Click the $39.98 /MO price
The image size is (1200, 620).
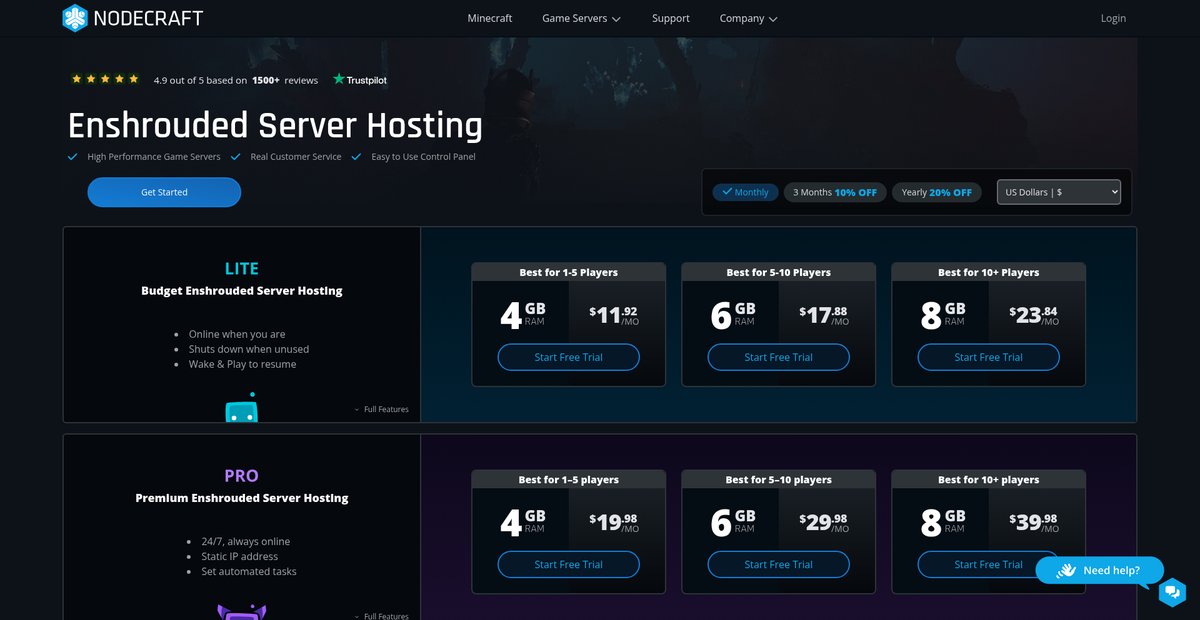pos(1034,522)
